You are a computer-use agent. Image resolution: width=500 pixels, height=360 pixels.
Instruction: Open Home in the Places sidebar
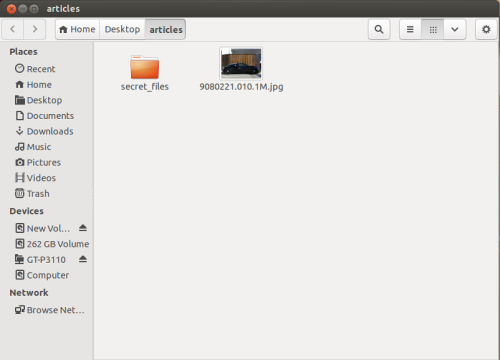(x=48, y=85)
